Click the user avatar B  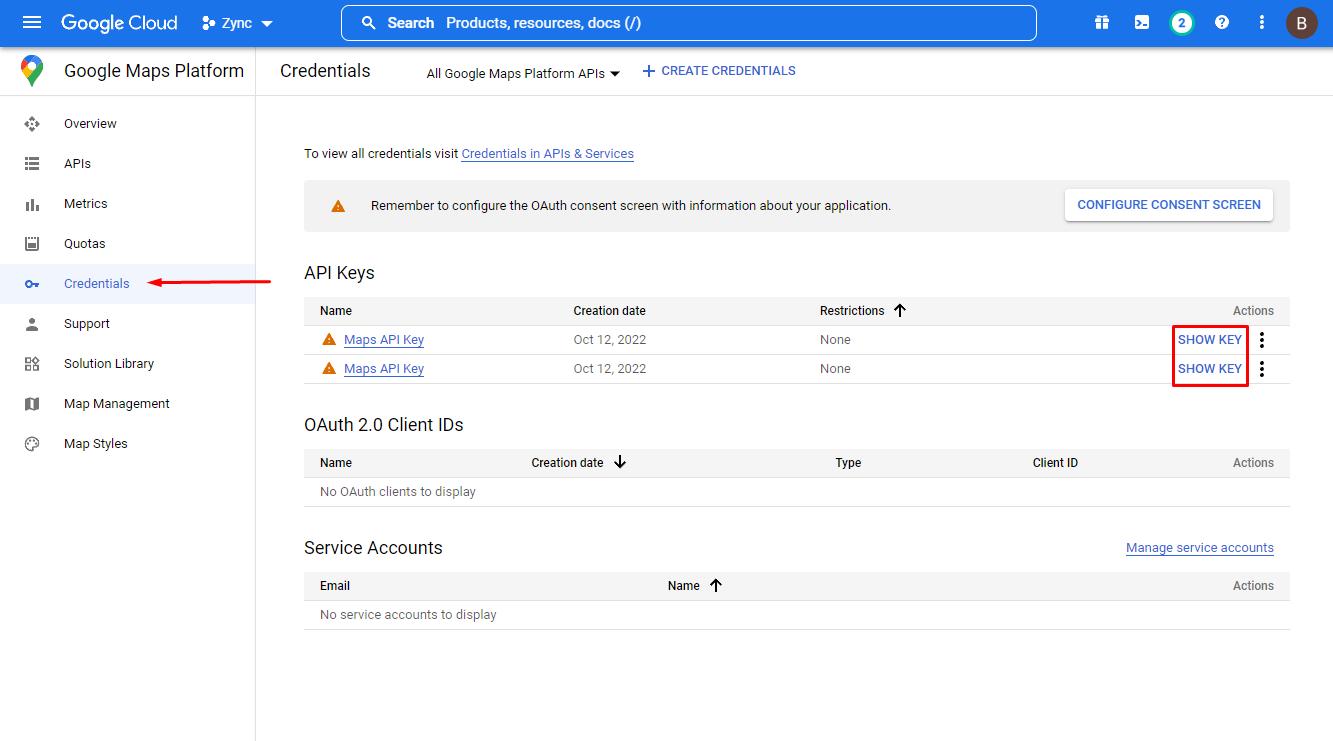click(x=1302, y=22)
